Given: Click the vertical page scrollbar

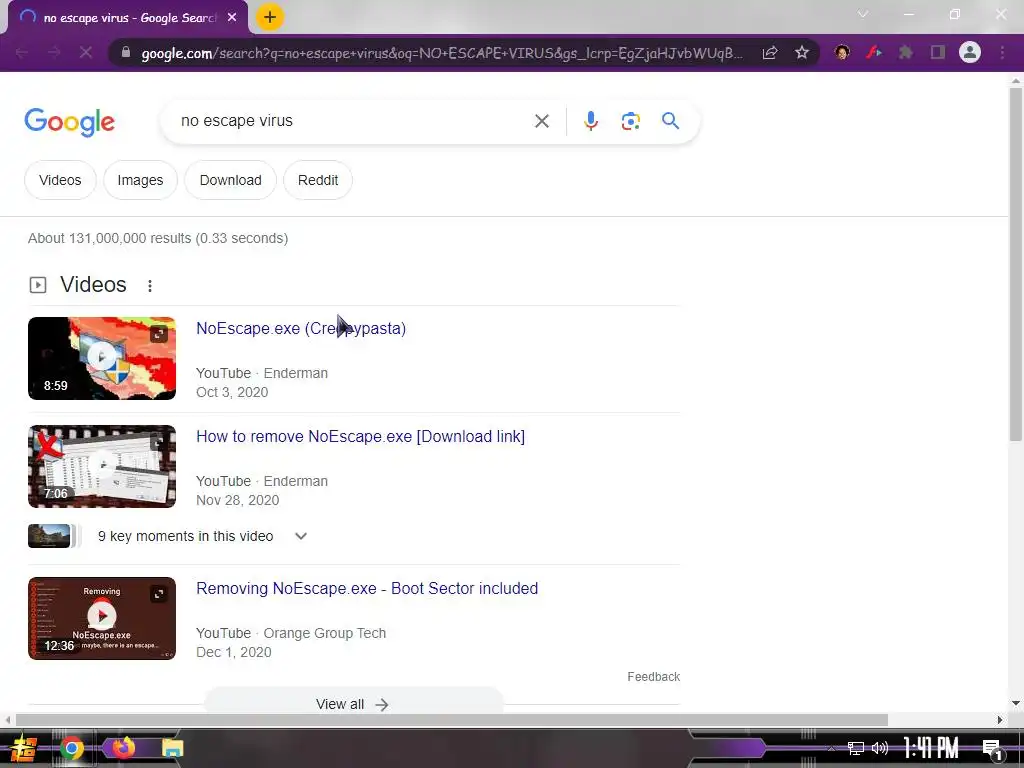Looking at the screenshot, I should tap(1015, 264).
